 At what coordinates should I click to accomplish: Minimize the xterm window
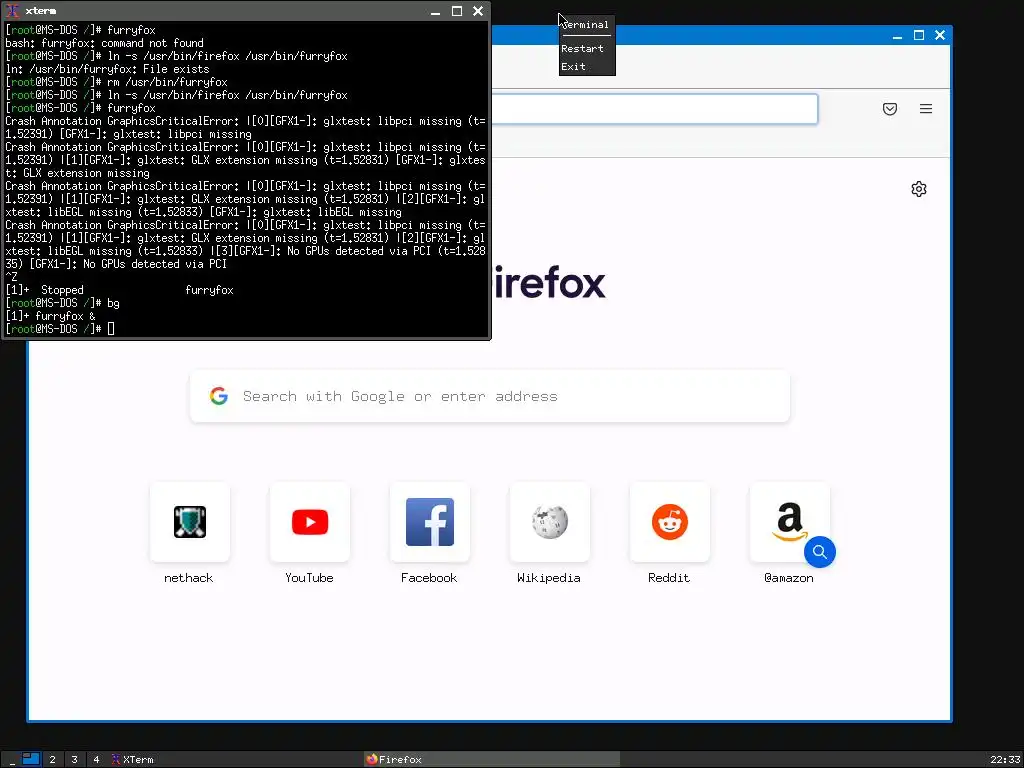pyautogui.click(x=436, y=11)
